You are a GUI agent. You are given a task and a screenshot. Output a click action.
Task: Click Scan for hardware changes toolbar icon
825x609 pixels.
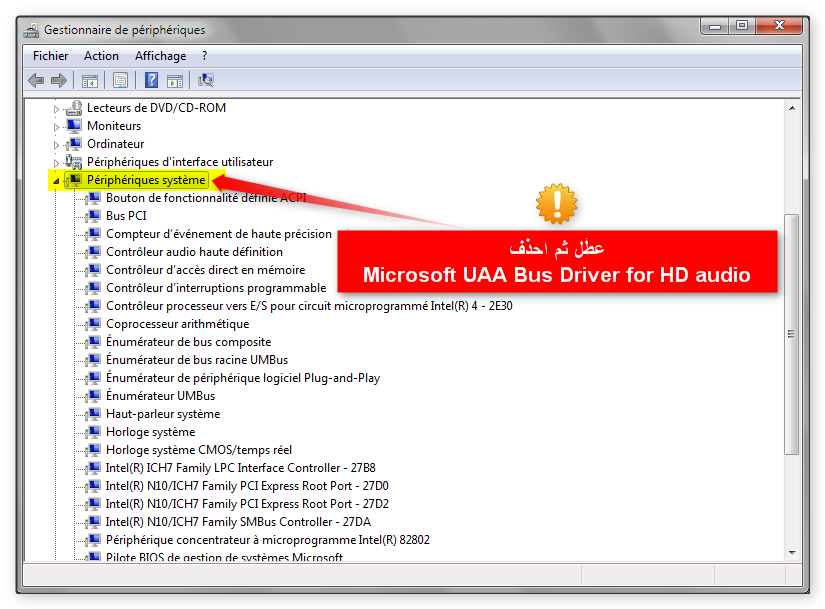206,80
